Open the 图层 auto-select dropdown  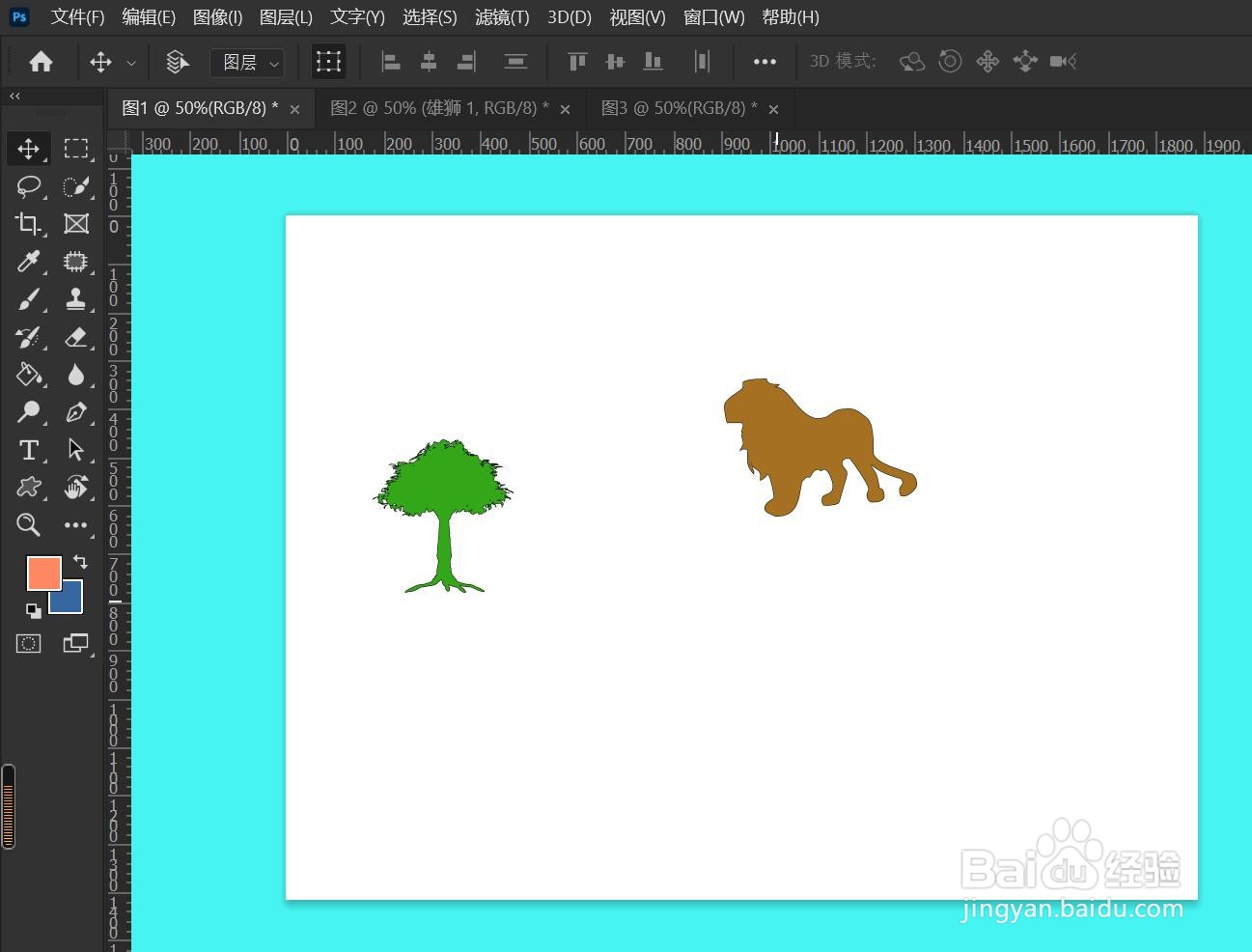tap(247, 63)
